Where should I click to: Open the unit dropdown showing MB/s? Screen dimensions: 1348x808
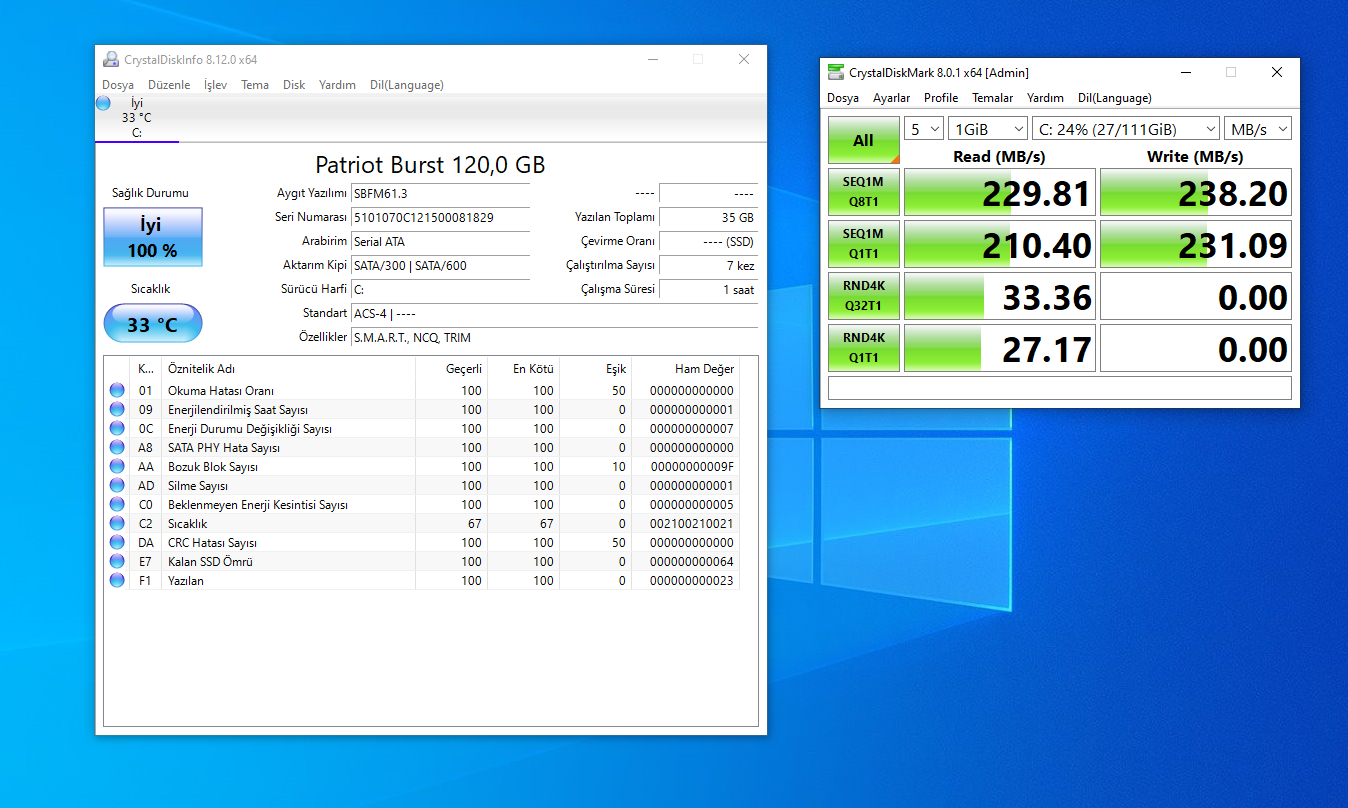1258,129
